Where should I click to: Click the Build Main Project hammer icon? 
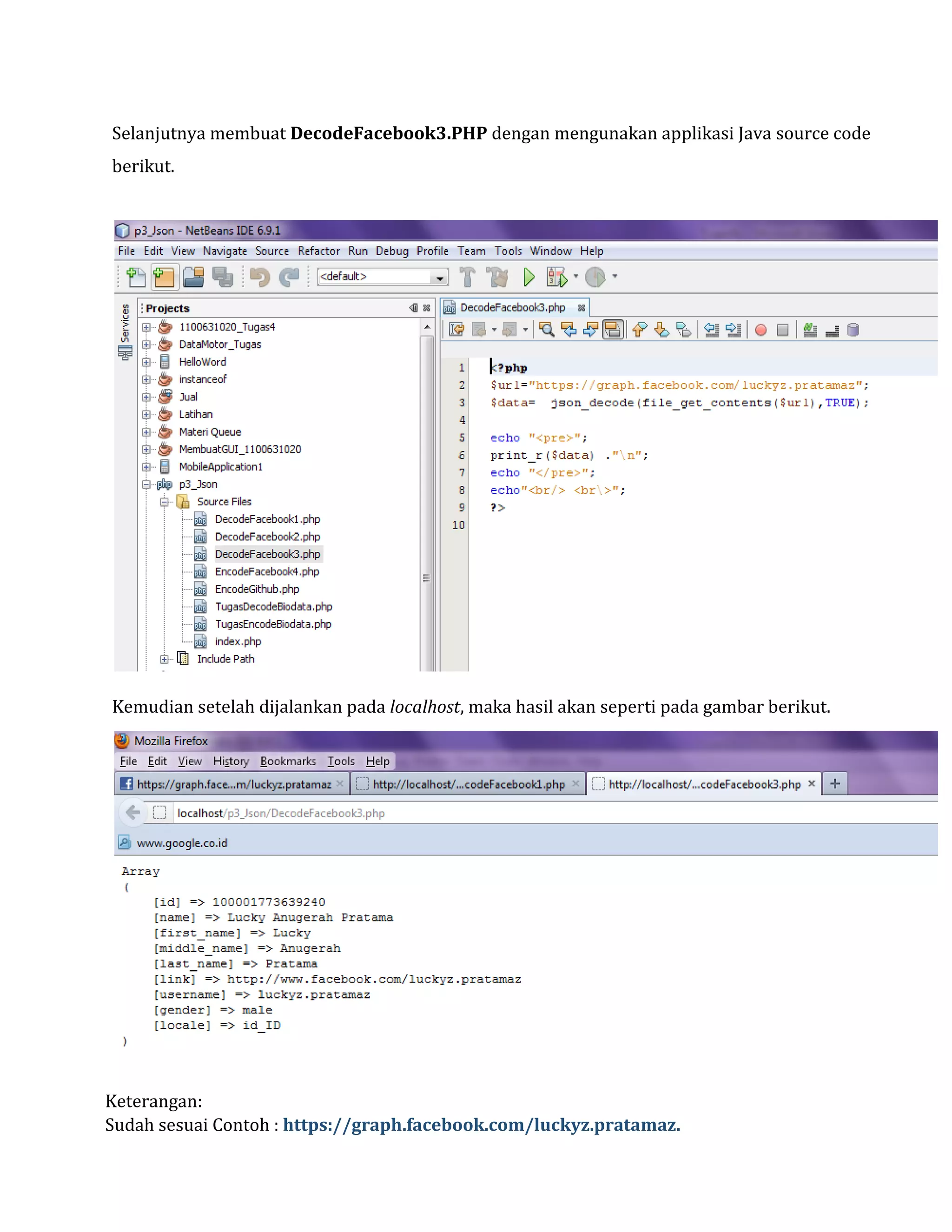click(467, 277)
